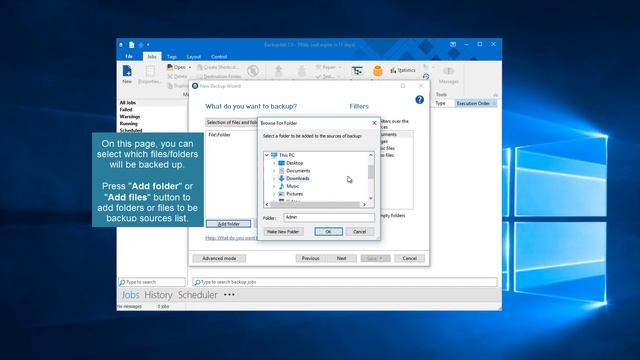Collapse the This PC tree node
The width and height of the screenshot is (640, 360).
pyautogui.click(x=267, y=155)
